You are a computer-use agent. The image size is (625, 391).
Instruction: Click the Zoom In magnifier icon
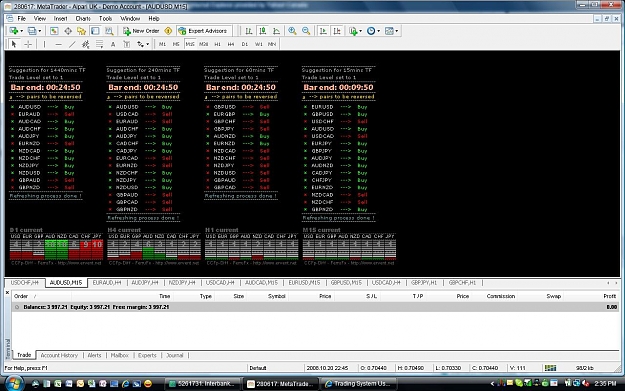(x=292, y=31)
